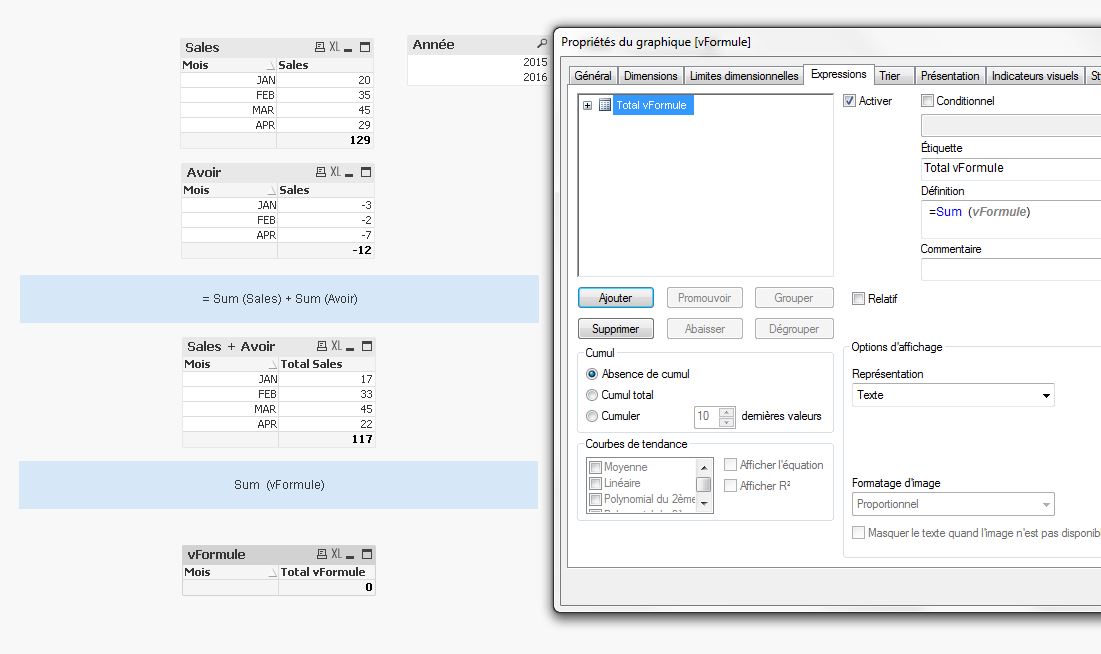1101x654 pixels.
Task: Check the Moyenne trend line box
Action: [x=595, y=467]
